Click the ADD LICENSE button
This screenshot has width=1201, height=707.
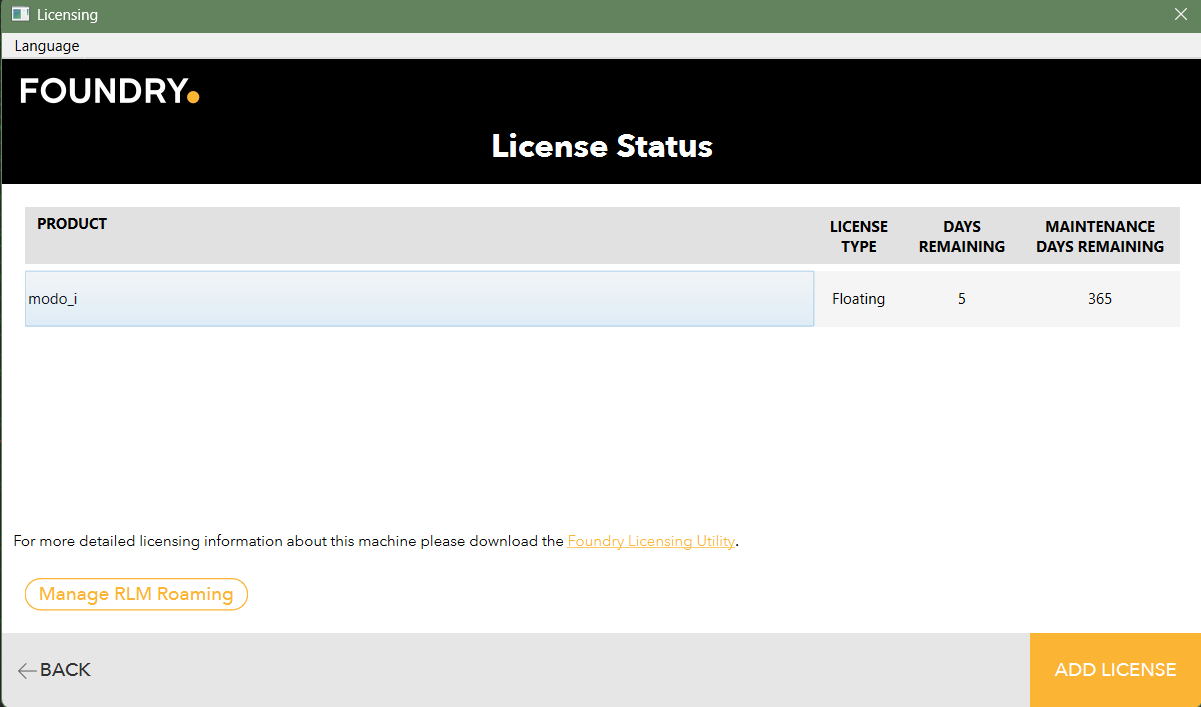tap(1115, 670)
